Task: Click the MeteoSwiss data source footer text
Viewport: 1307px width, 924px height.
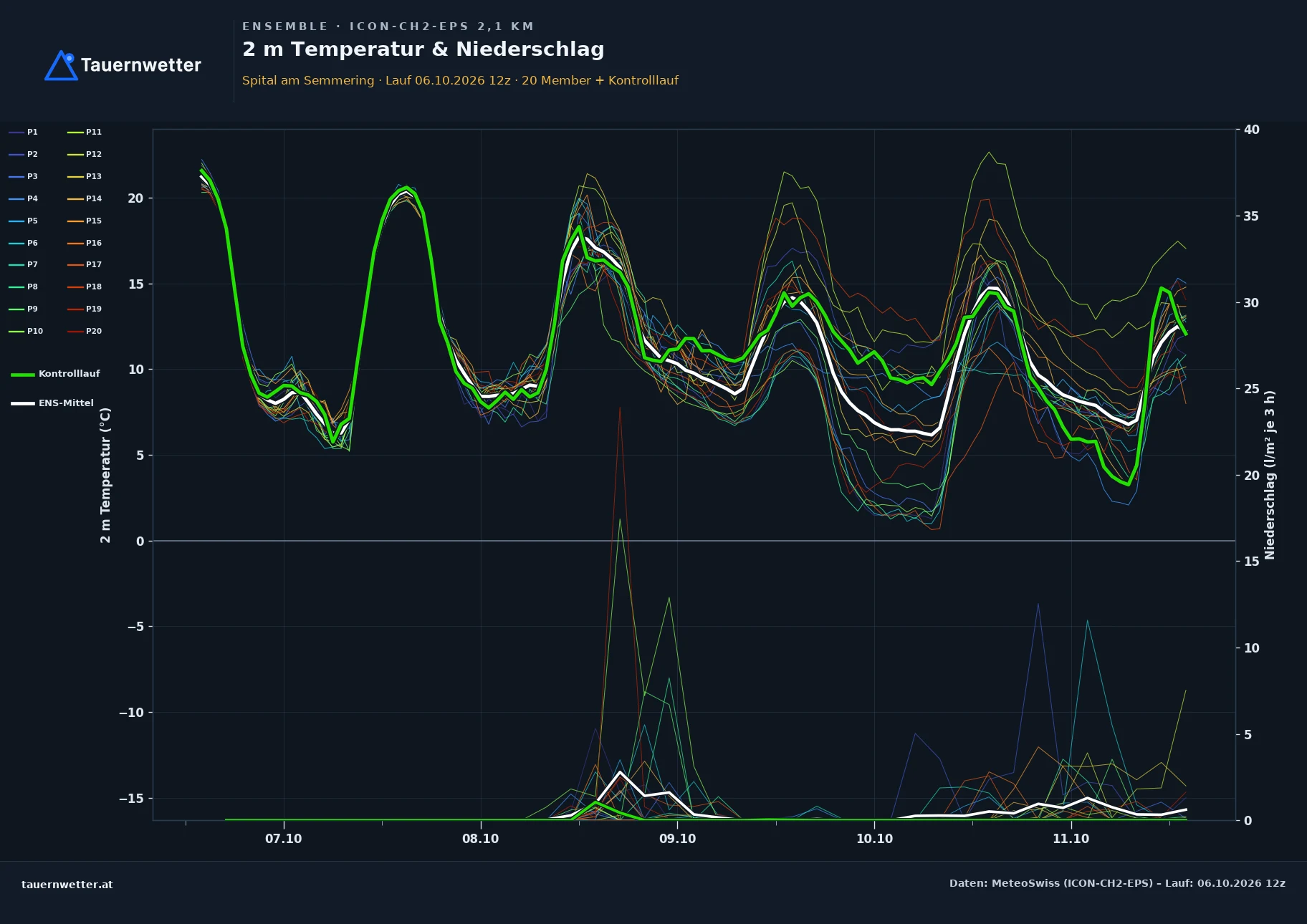Action: coord(1117,883)
